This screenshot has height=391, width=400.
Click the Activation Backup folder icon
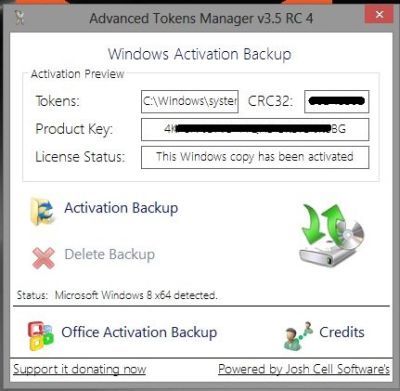42,211
